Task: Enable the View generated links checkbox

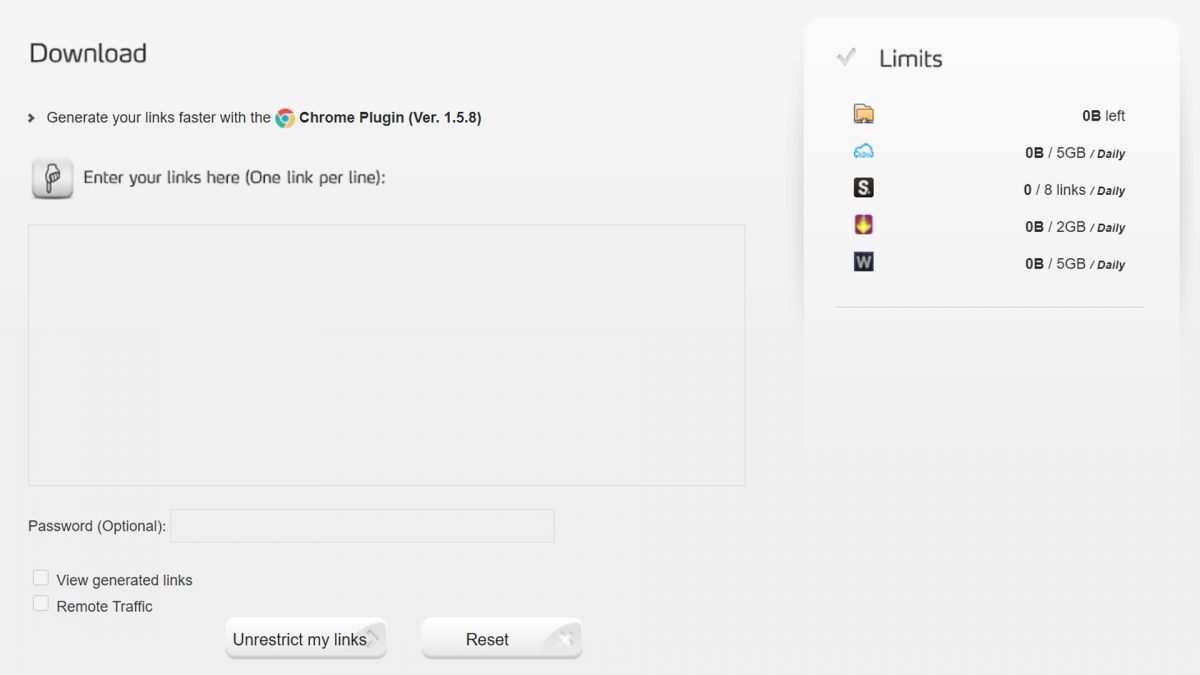Action: [41, 578]
